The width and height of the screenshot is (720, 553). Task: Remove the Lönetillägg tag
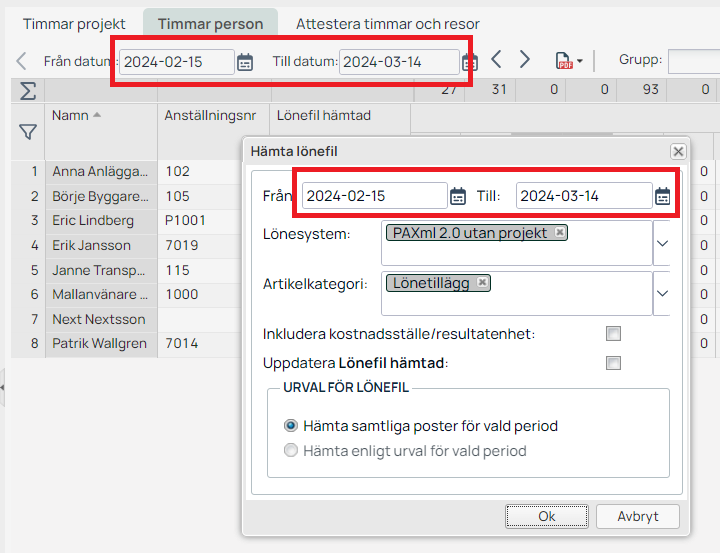coord(482,283)
